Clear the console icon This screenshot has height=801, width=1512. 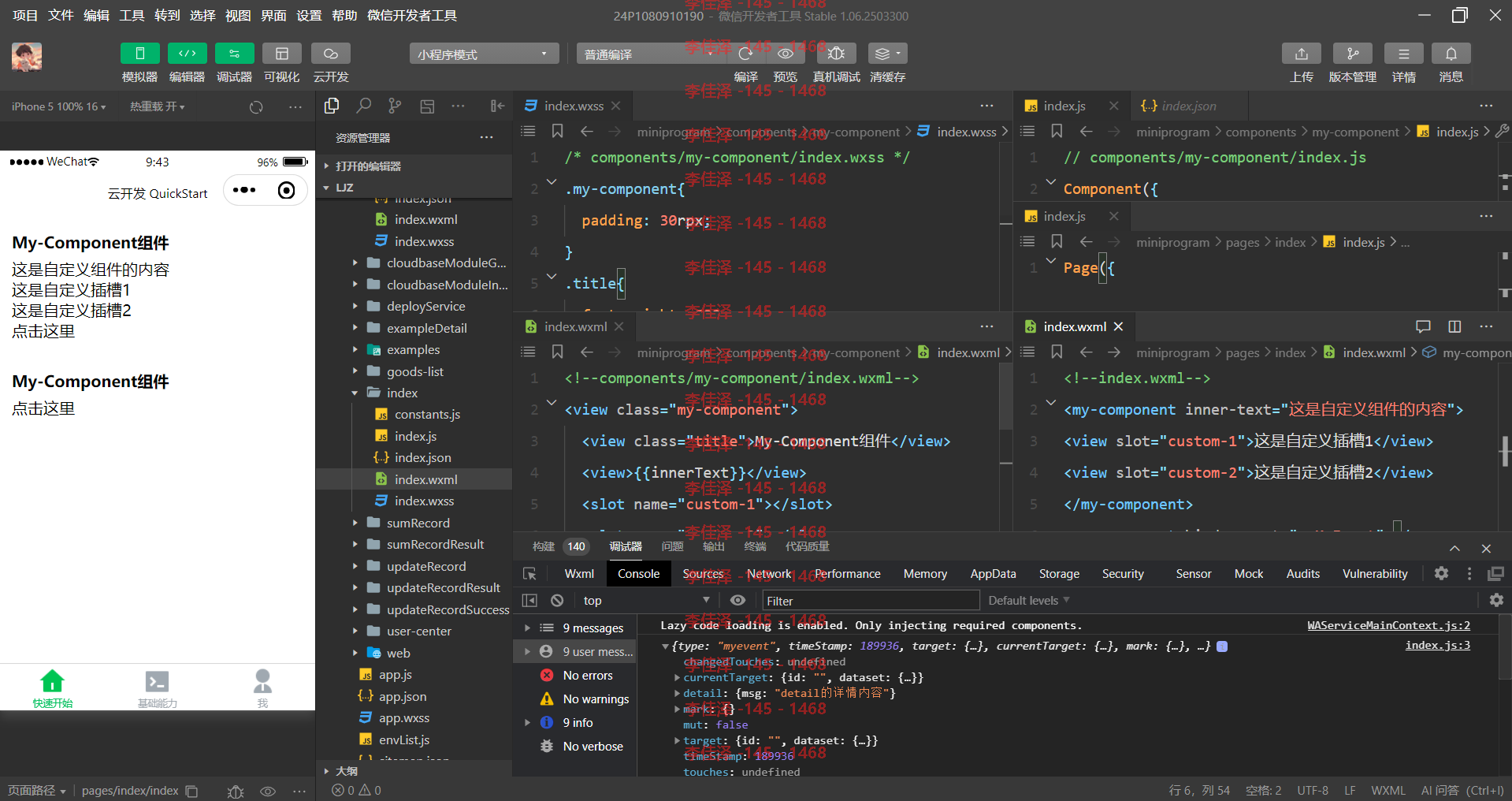click(x=557, y=601)
